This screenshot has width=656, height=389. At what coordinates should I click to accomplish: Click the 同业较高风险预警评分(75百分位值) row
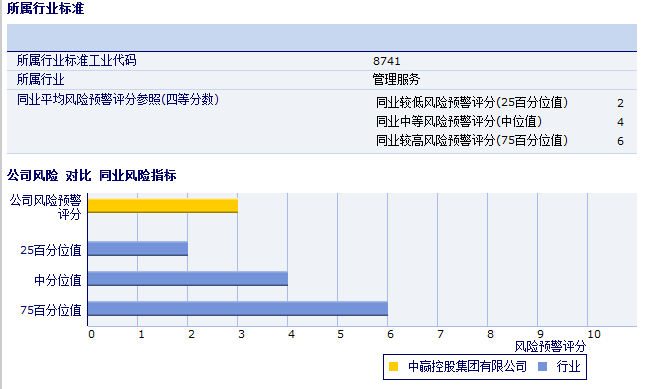[500, 141]
